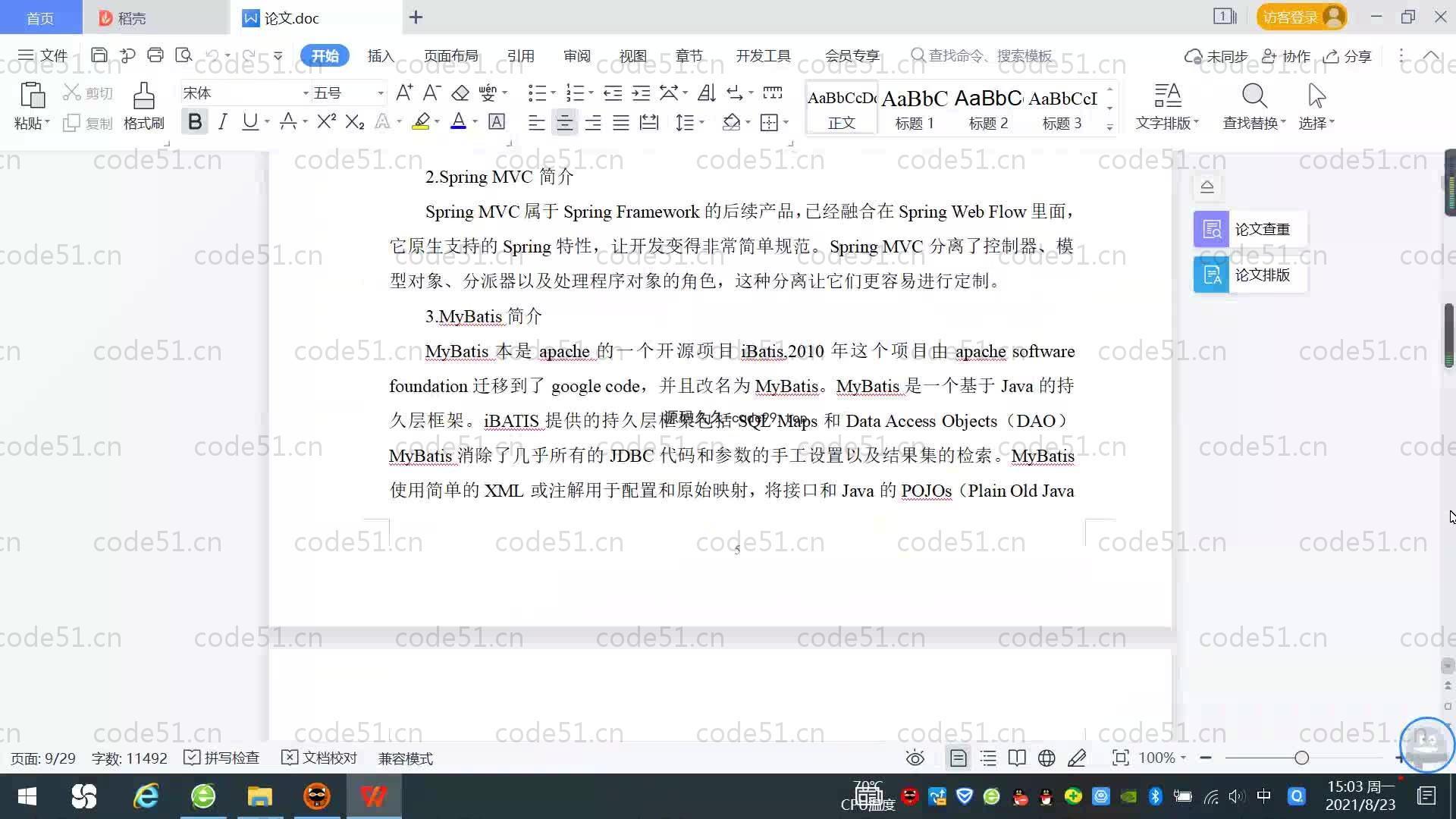Switch to the 插入 ribbon tab
The height and width of the screenshot is (819, 1456).
coord(381,55)
